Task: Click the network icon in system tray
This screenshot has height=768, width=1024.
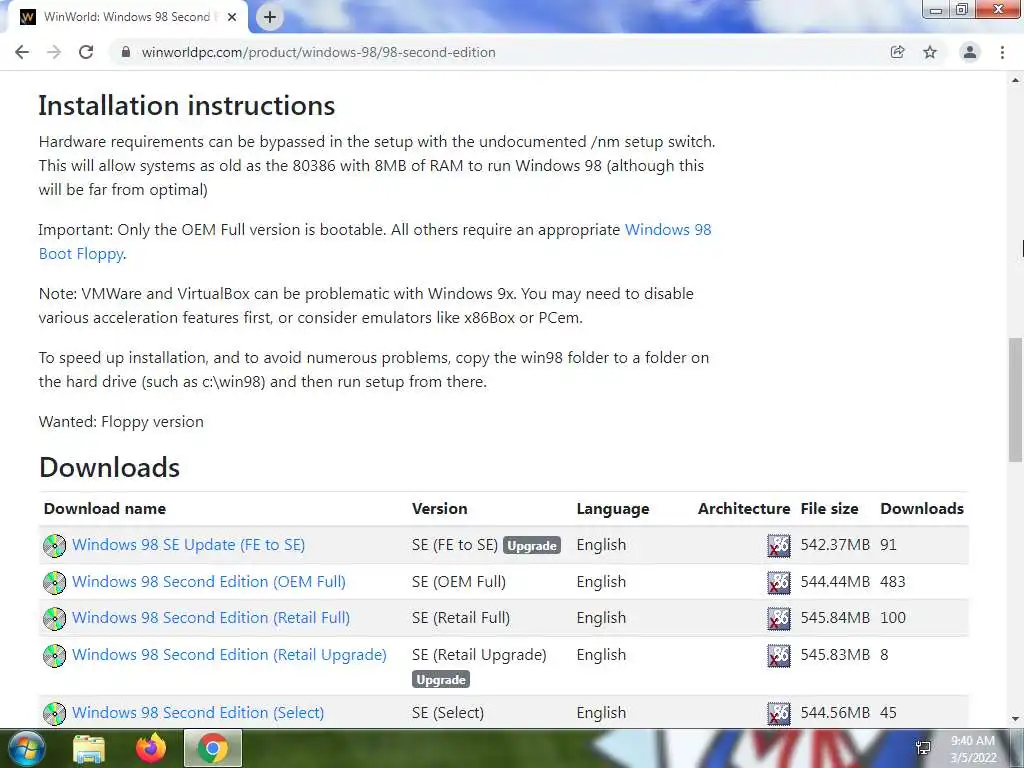Action: click(923, 748)
